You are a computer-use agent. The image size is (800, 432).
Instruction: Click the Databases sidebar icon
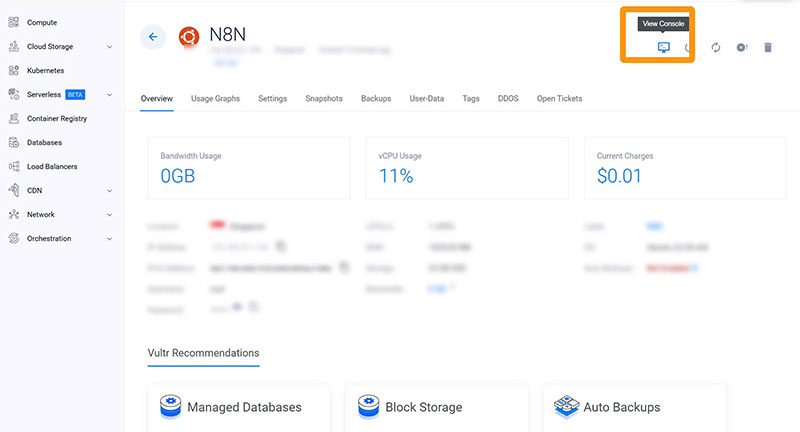[x=14, y=143]
